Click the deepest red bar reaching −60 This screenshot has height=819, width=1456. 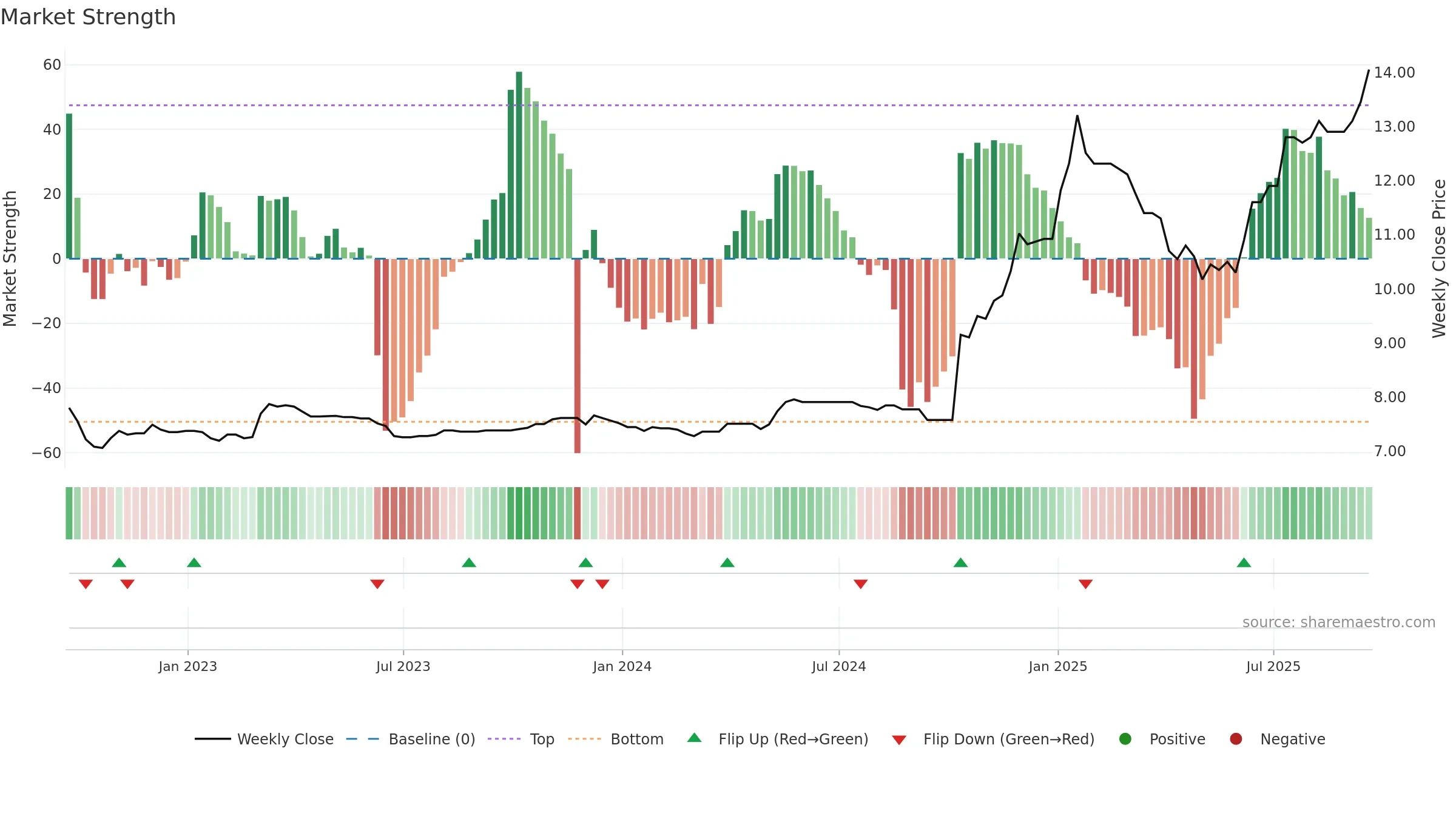pyautogui.click(x=578, y=356)
